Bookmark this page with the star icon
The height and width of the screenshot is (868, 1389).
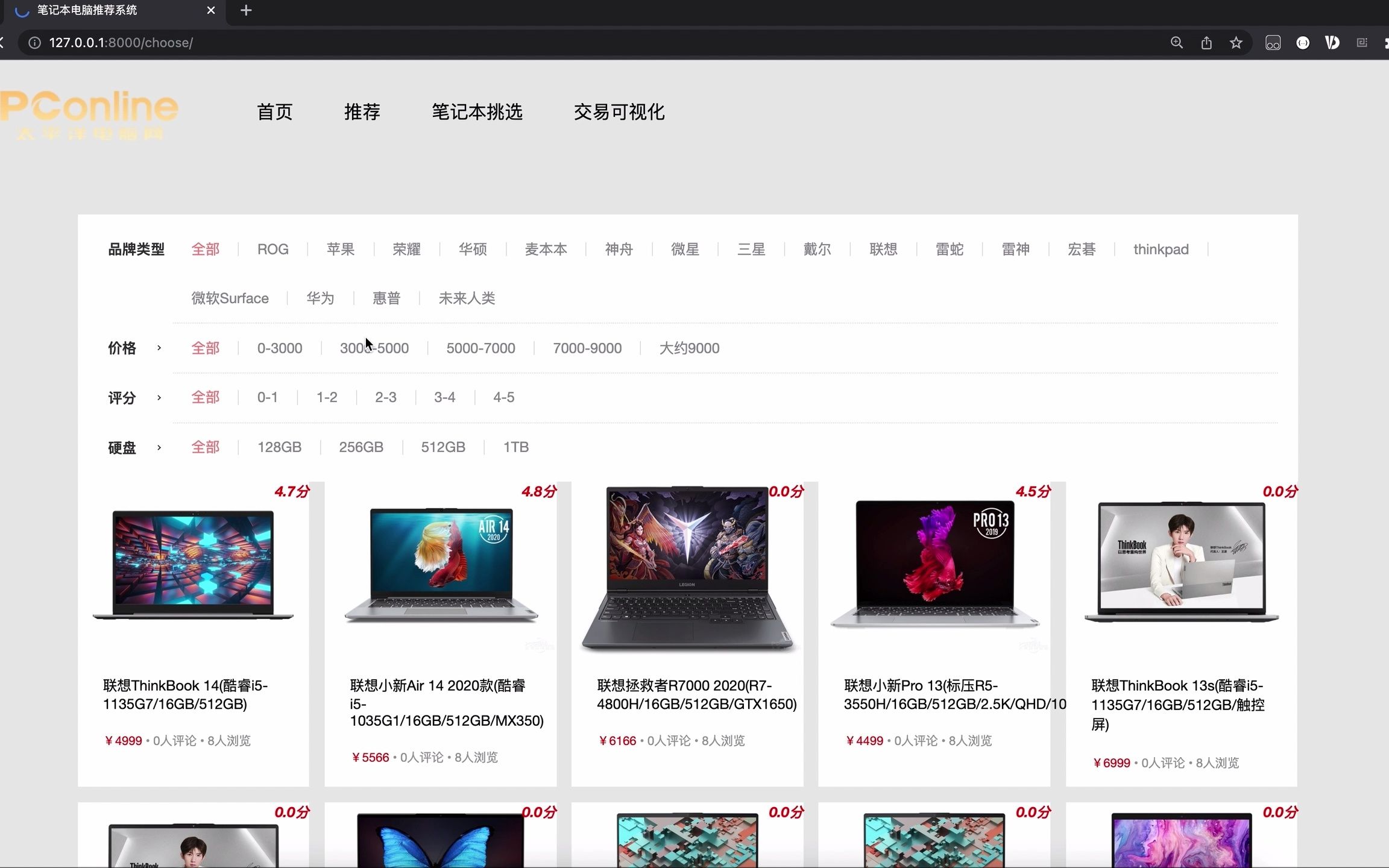[x=1236, y=43]
